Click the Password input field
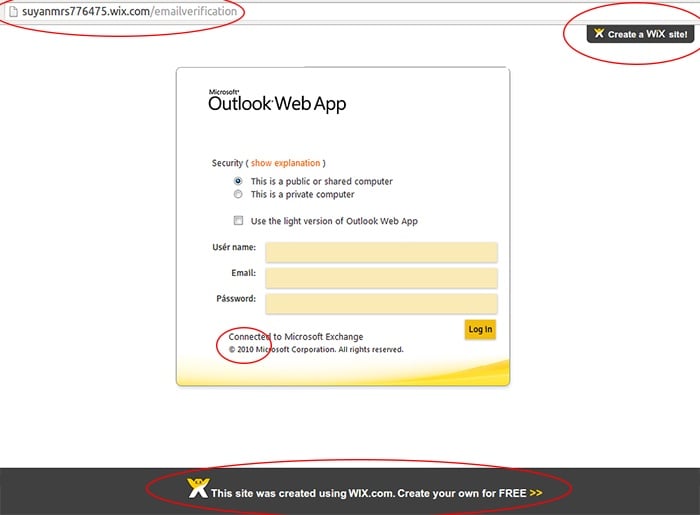 (381, 304)
